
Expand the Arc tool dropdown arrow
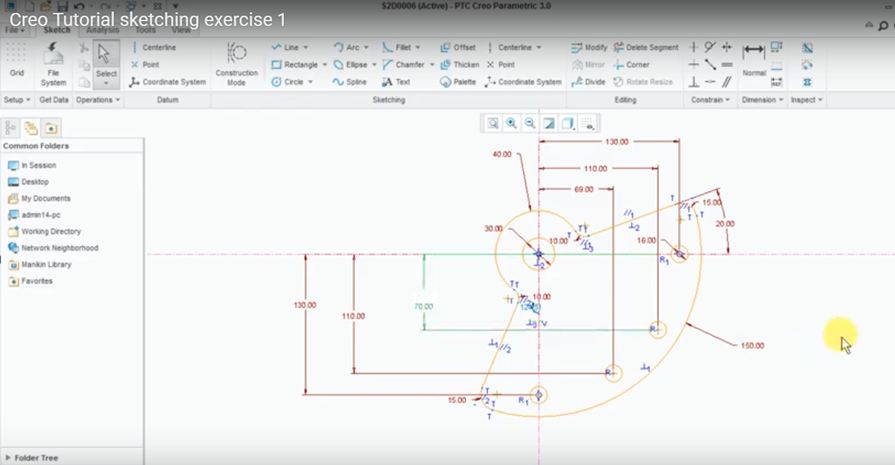pyautogui.click(x=366, y=47)
